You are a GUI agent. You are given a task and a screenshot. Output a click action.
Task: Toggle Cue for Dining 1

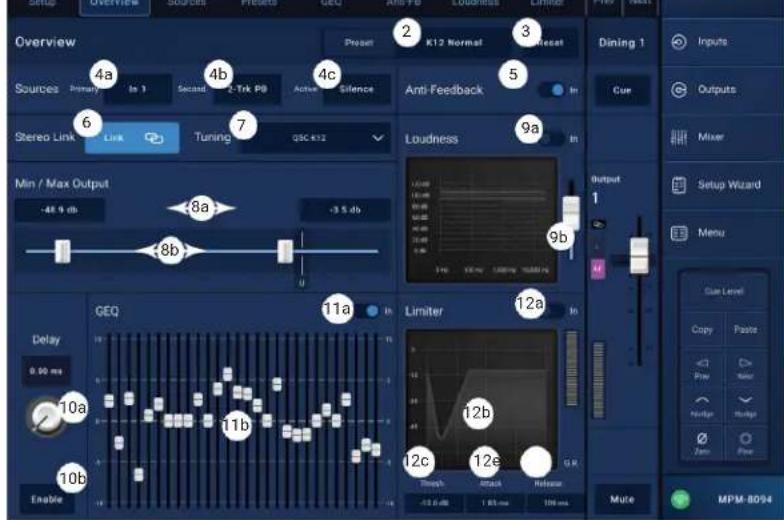[622, 90]
